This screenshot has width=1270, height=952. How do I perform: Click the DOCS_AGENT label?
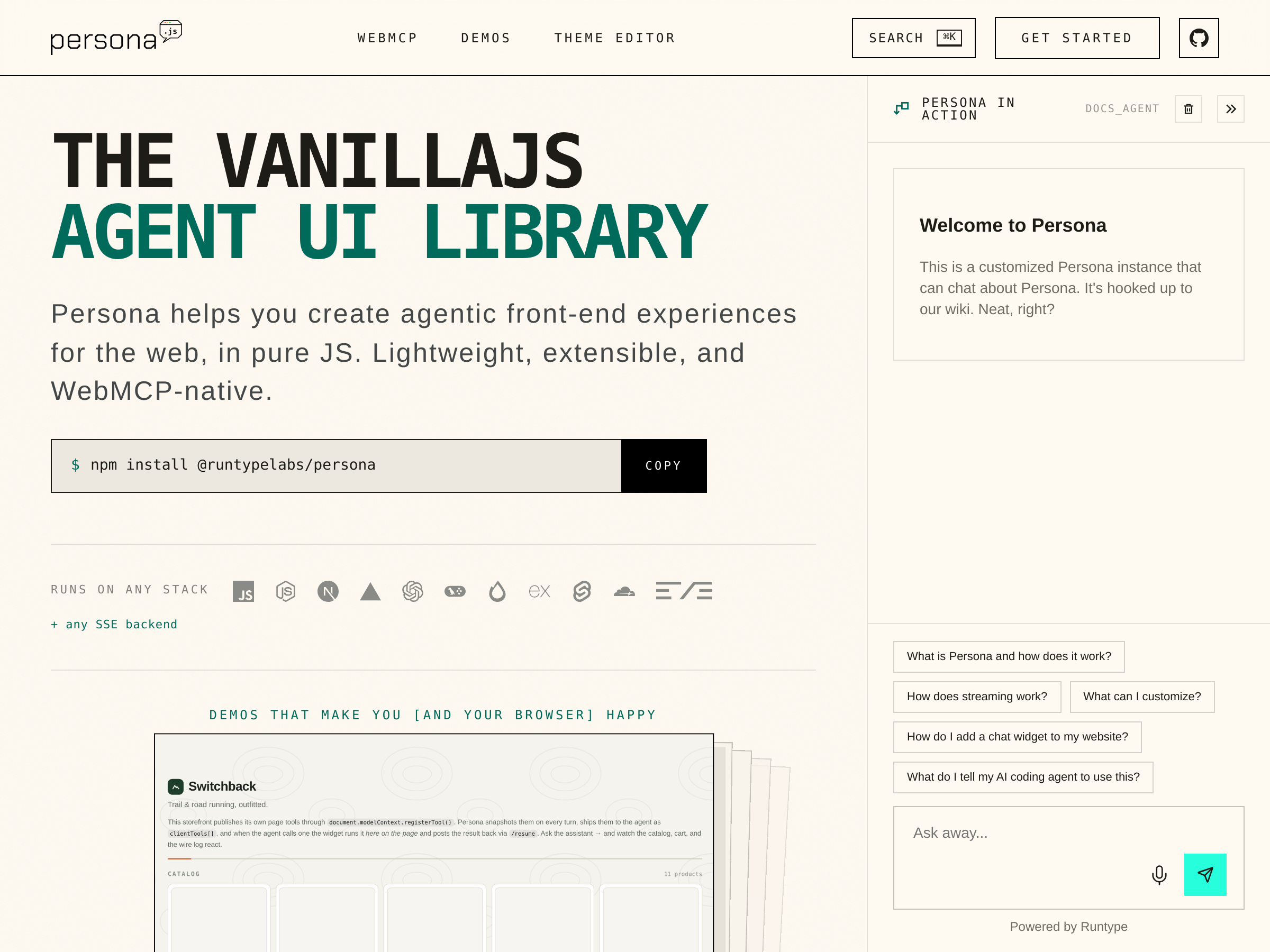pyautogui.click(x=1122, y=108)
